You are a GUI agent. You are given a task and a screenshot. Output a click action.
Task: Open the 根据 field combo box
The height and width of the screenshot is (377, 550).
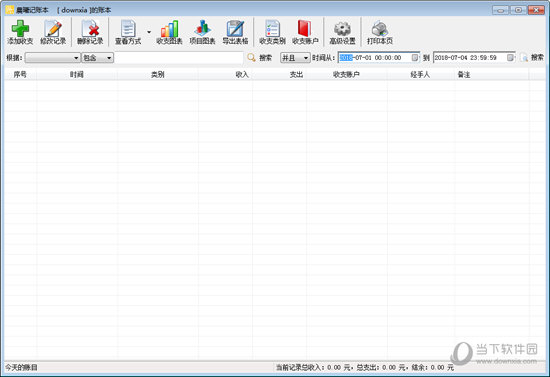53,58
